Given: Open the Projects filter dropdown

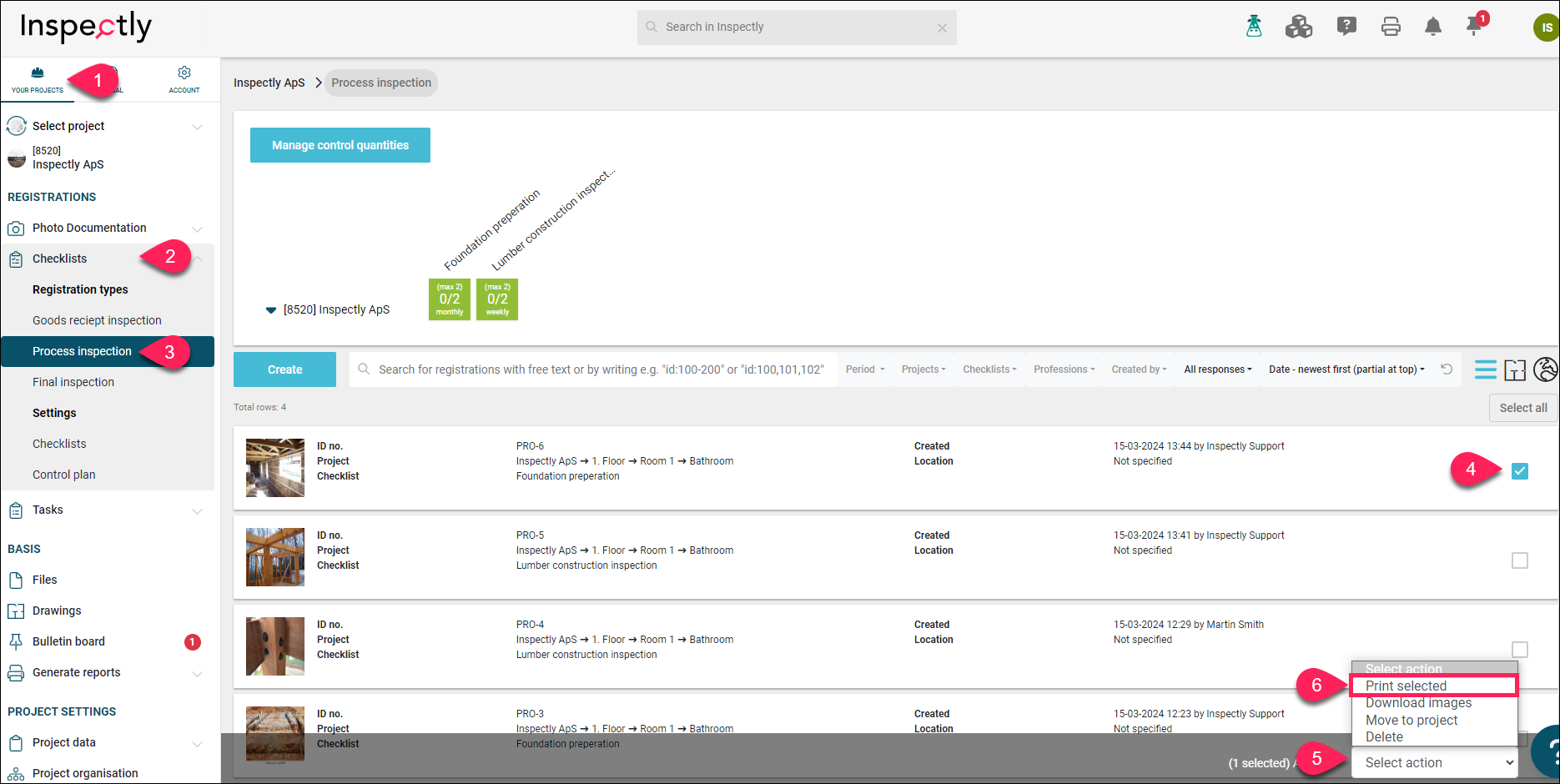Looking at the screenshot, I should coord(923,369).
